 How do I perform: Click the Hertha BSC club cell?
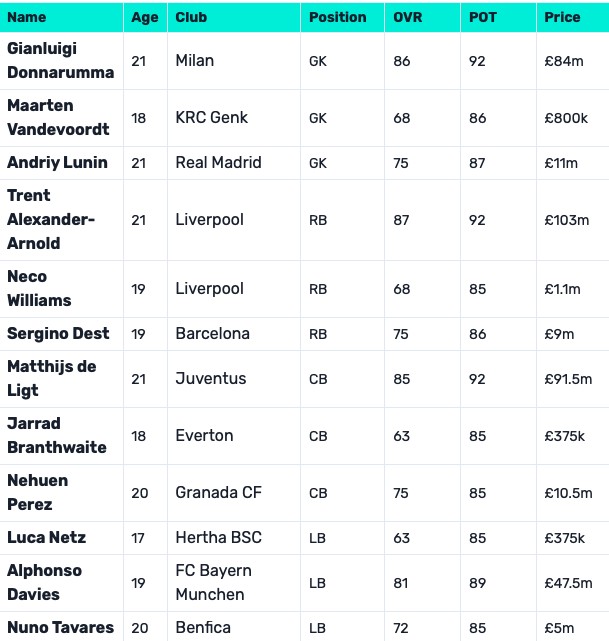tap(218, 537)
